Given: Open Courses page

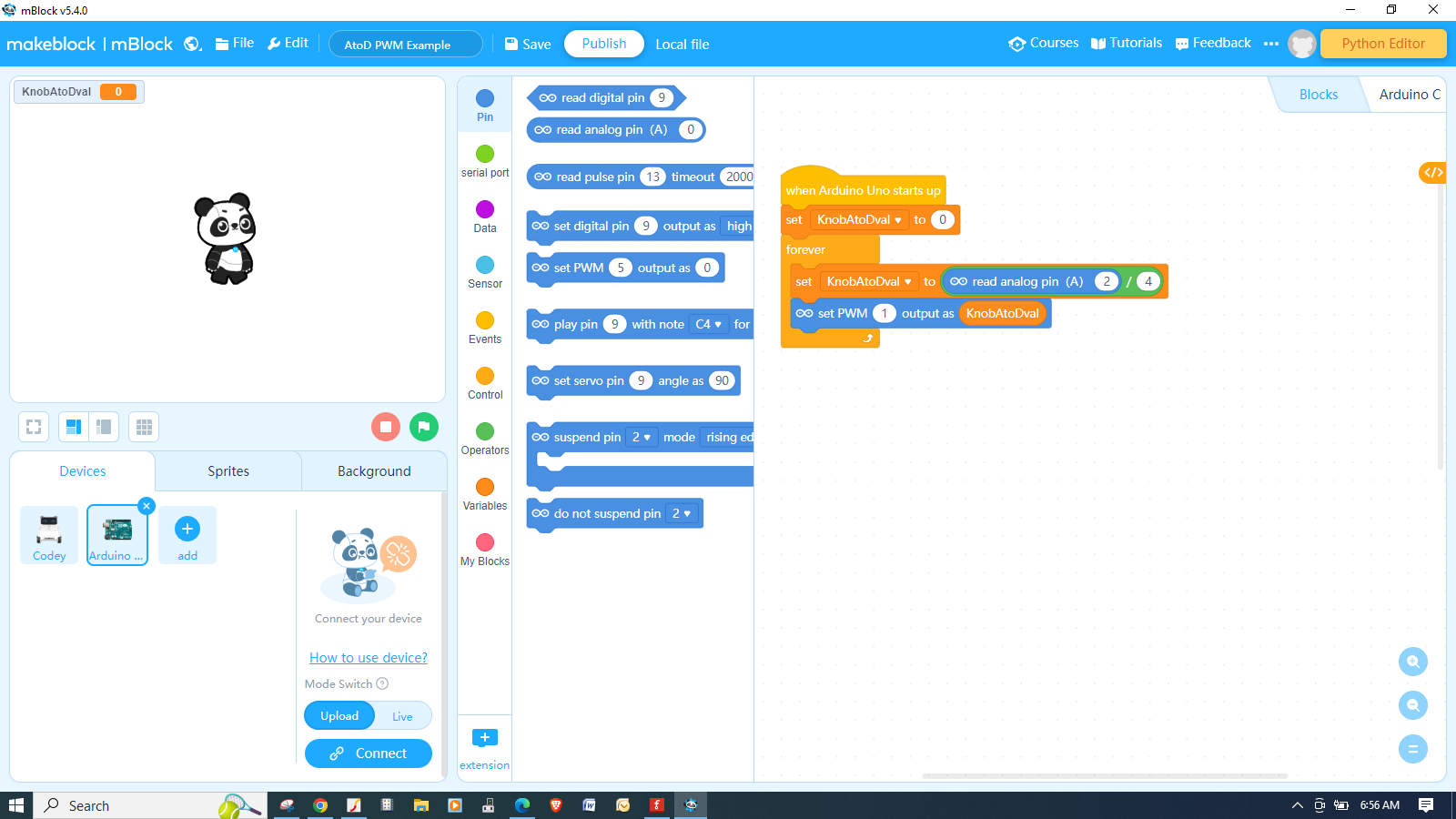Looking at the screenshot, I should click(1044, 43).
